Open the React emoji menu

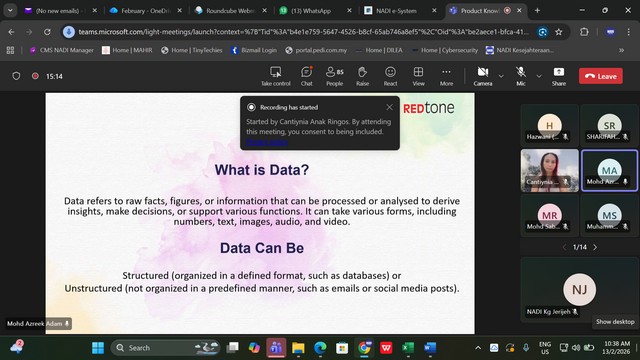[x=390, y=76]
